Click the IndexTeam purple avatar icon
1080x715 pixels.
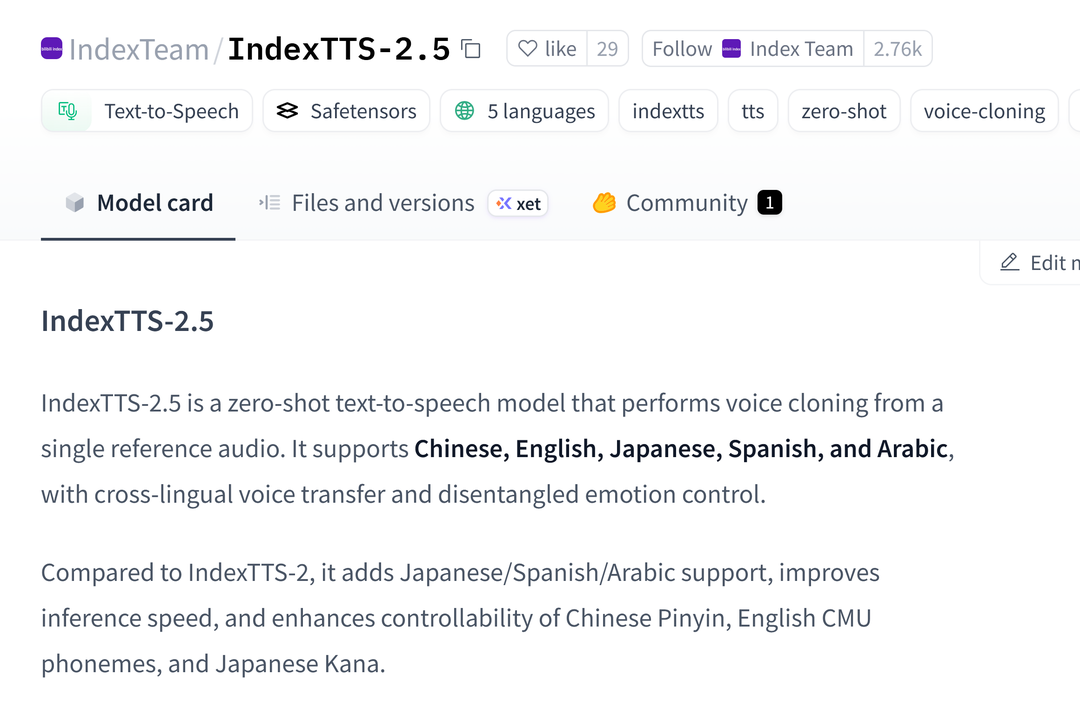(52, 48)
